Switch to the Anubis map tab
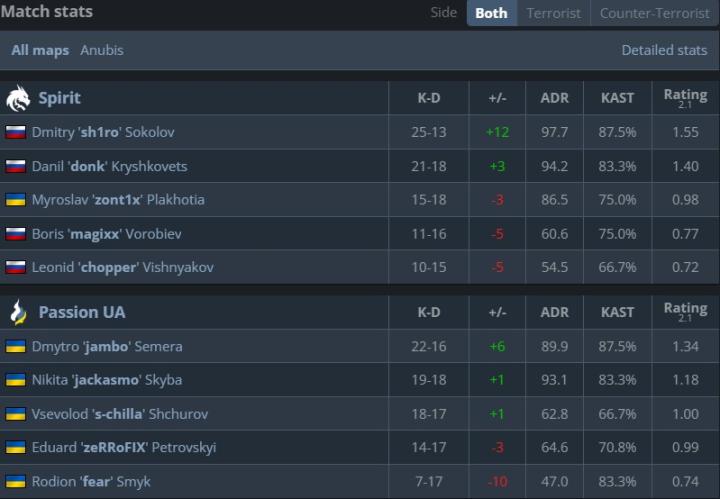This screenshot has width=720, height=499. point(102,50)
